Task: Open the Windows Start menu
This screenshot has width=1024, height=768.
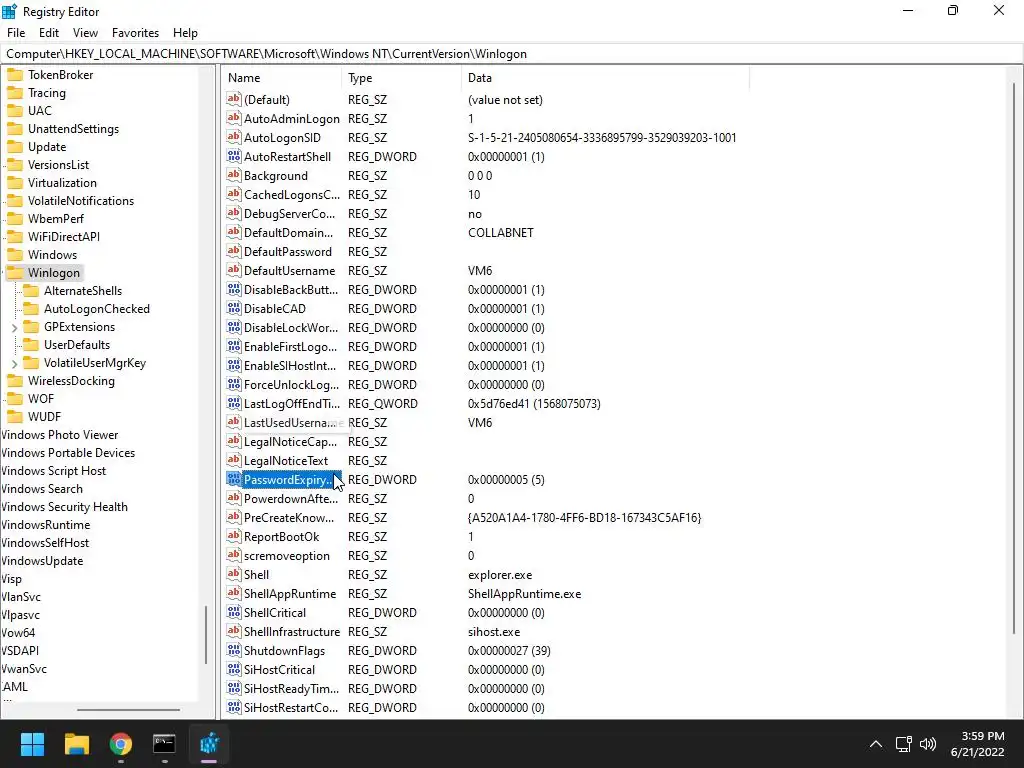Action: (x=32, y=744)
